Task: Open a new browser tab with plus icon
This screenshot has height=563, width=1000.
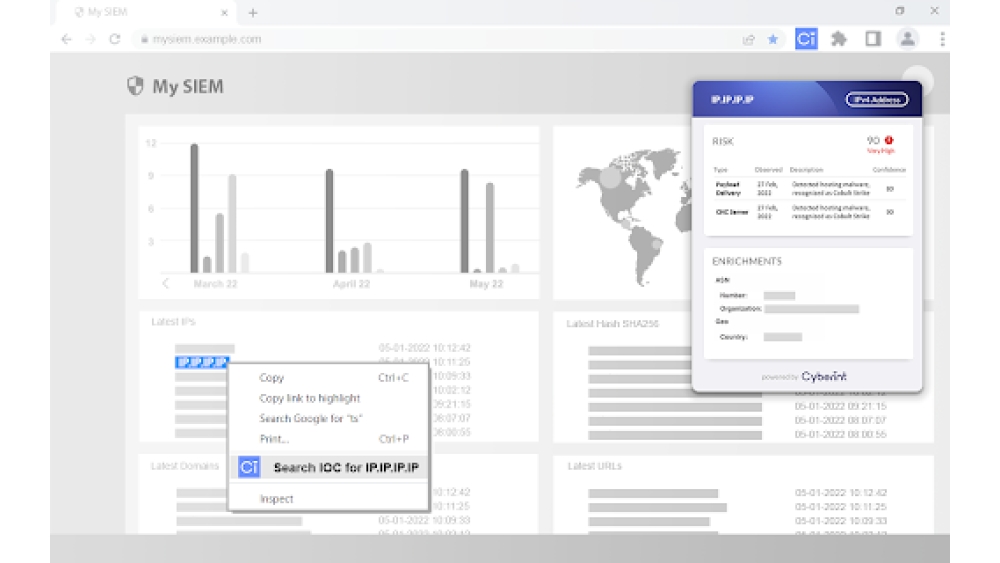Action: (x=253, y=13)
